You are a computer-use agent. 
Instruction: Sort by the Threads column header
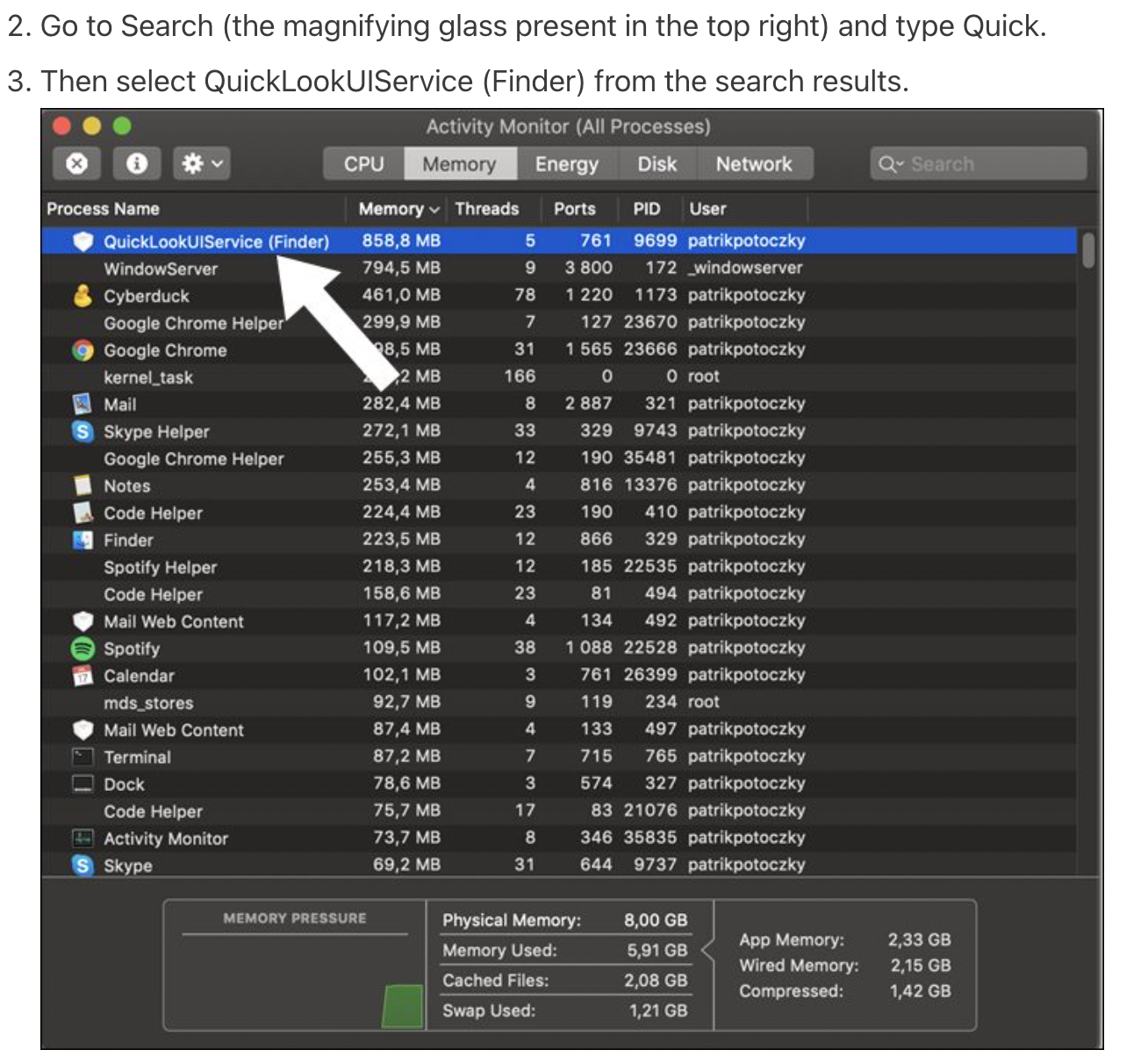[x=487, y=209]
